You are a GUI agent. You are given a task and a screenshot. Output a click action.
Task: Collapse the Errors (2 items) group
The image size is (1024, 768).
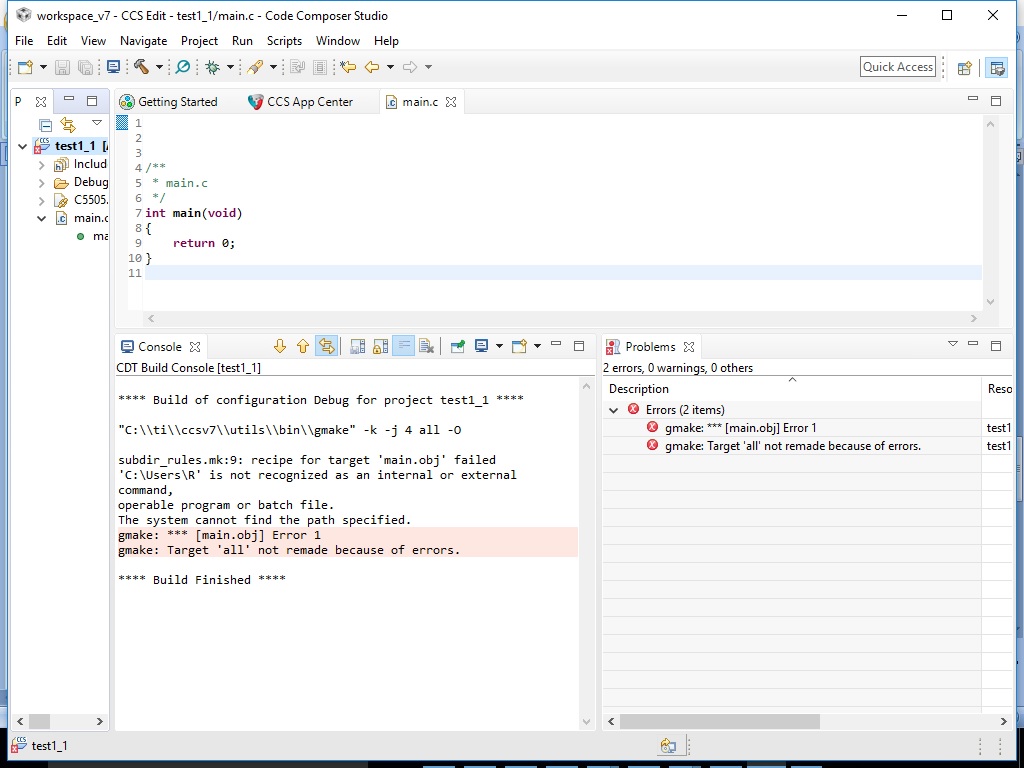614,410
